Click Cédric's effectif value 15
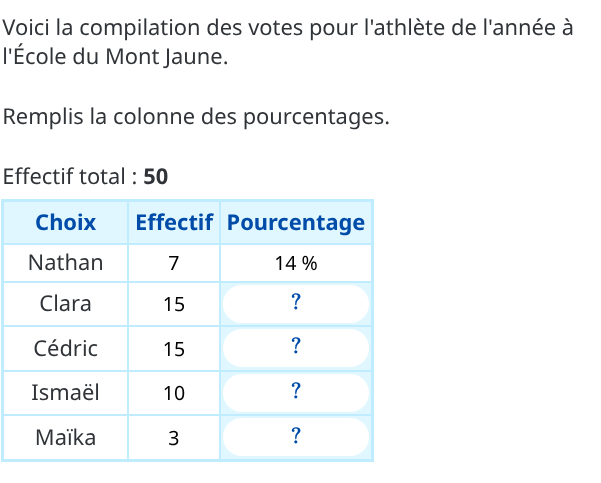The height and width of the screenshot is (483, 601). point(174,349)
